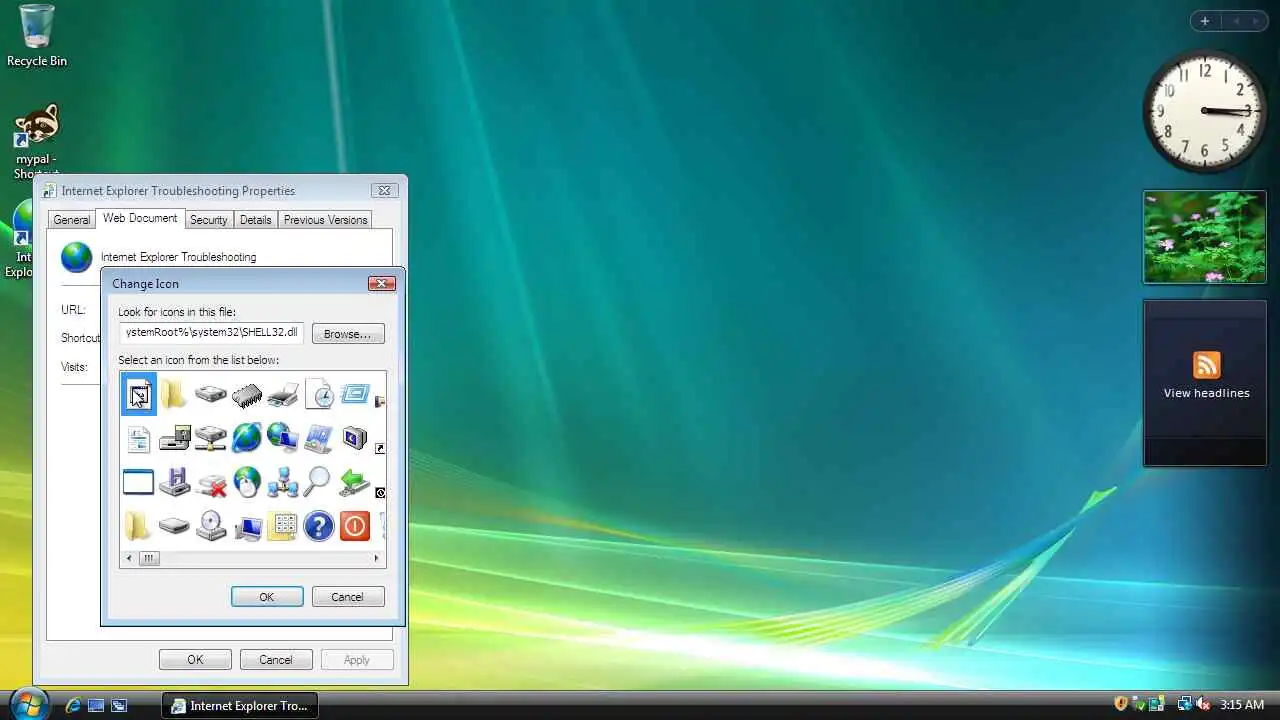Close the Change Icon dialog

(382, 283)
